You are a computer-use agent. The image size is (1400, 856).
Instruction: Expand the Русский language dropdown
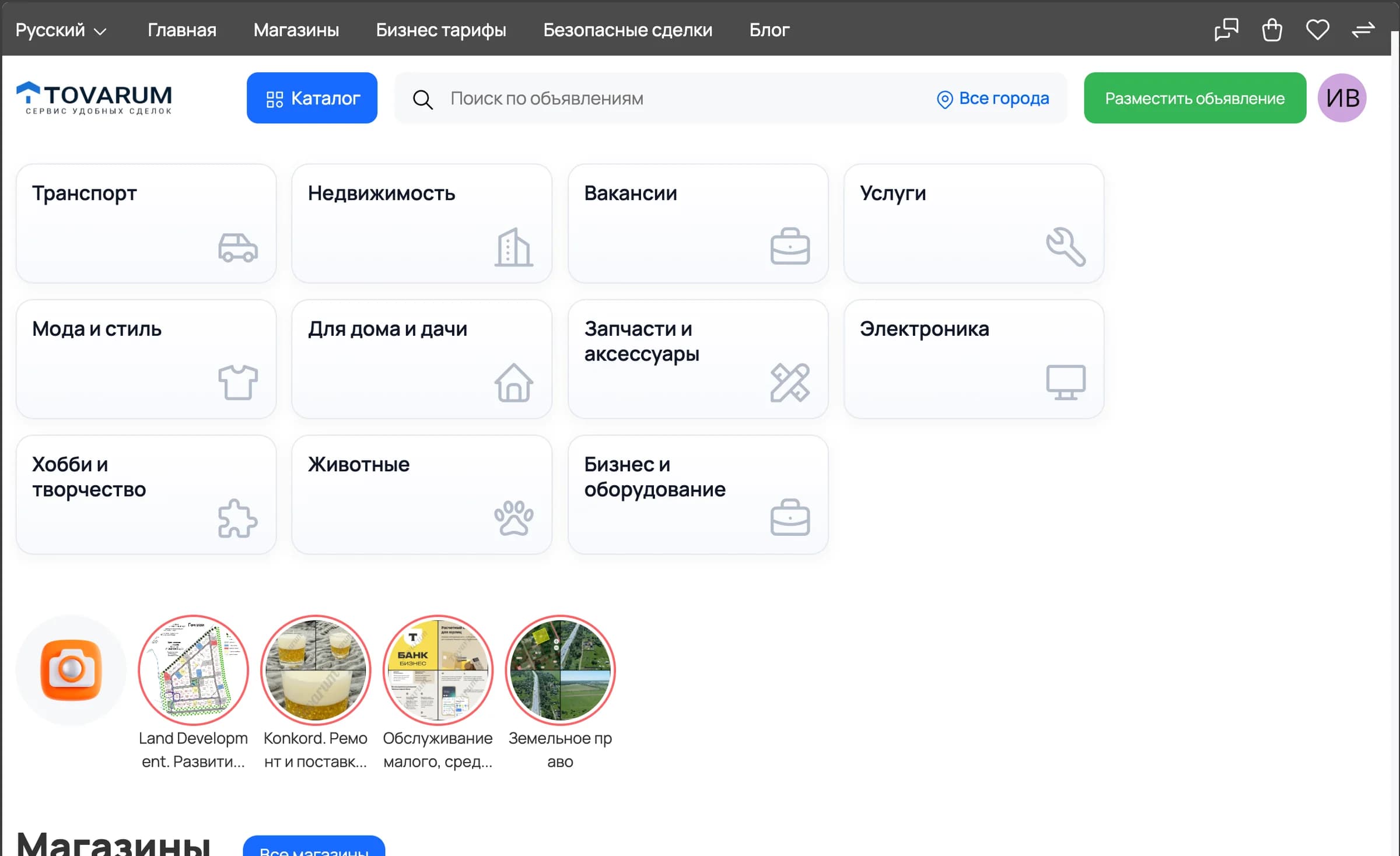(x=61, y=30)
